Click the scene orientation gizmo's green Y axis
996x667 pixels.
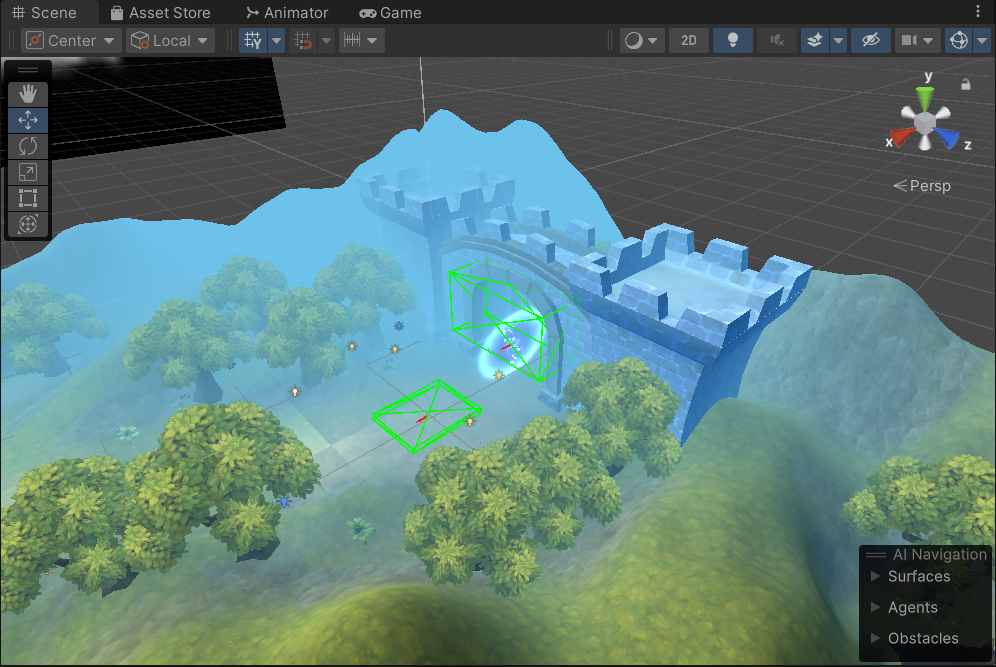(926, 97)
